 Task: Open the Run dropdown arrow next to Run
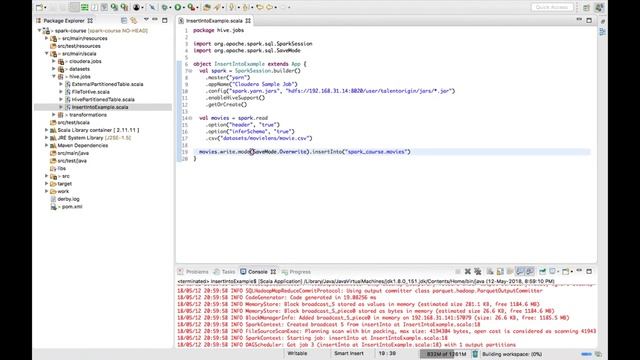coord(183,7)
